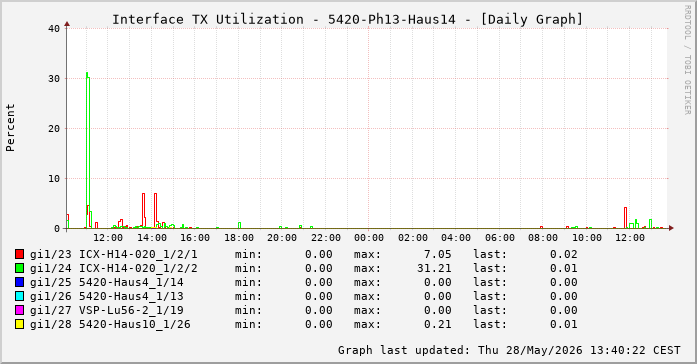Click the blue gi1/25 legend swatch

click(x=19, y=282)
